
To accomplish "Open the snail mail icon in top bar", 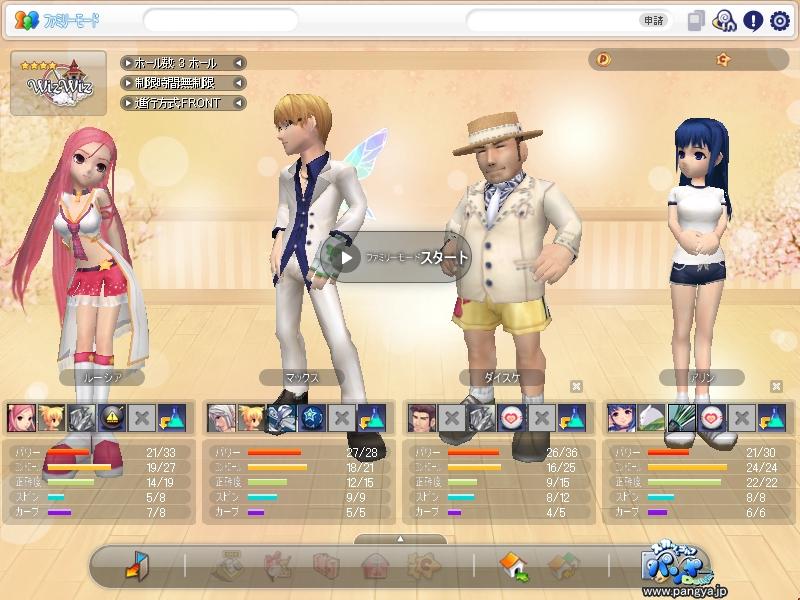I will coord(724,21).
